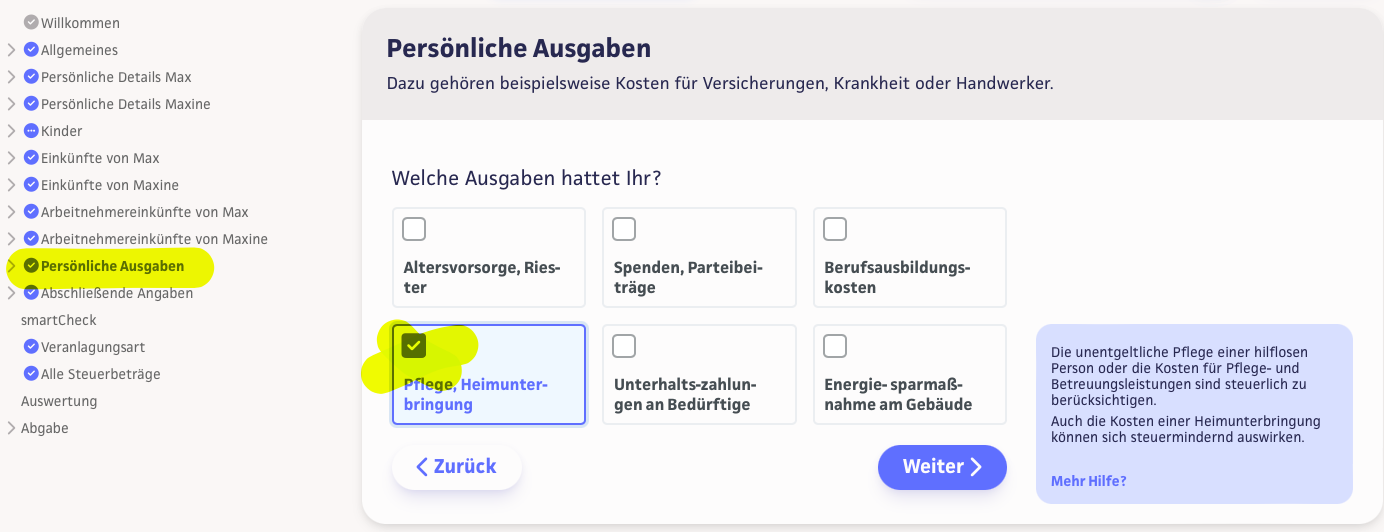This screenshot has height=532, width=1384.
Task: Expand Arbeitnehmereinkünfte von Maxine chevron
Action: [x=11, y=239]
